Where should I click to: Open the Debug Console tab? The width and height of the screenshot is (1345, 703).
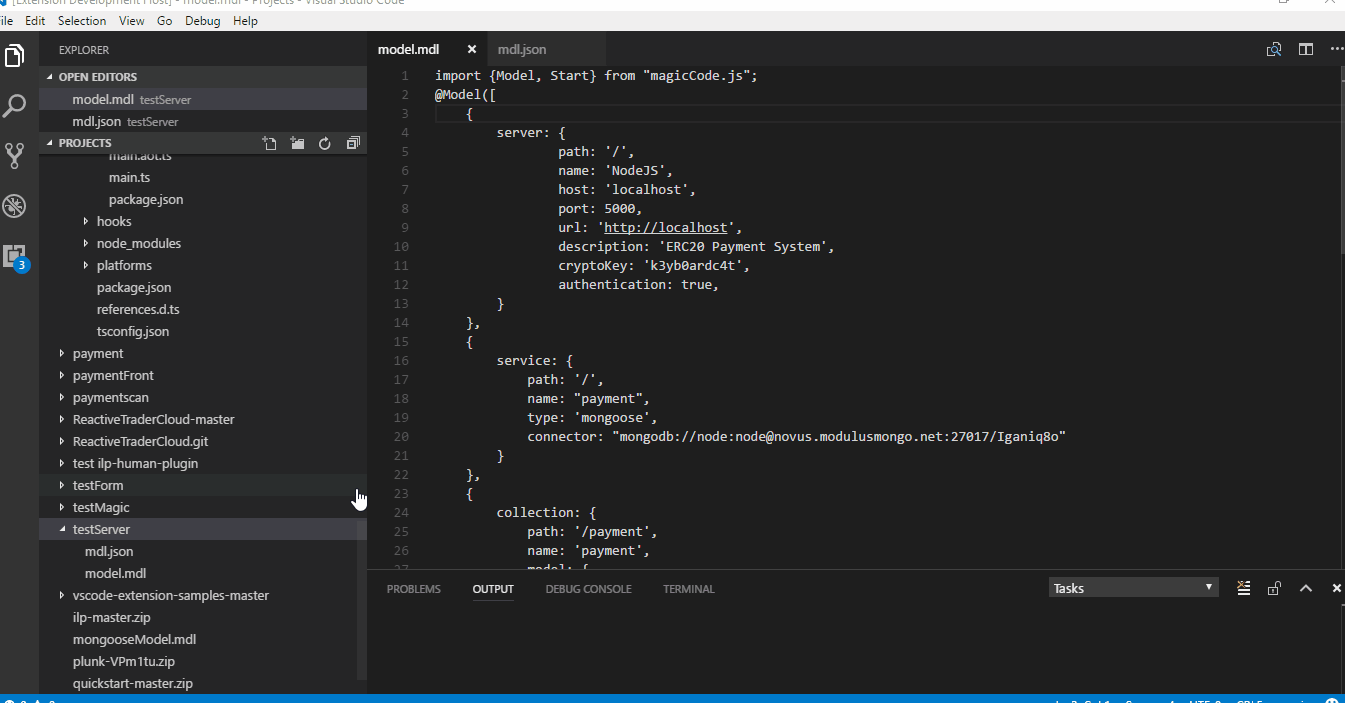pyautogui.click(x=588, y=589)
